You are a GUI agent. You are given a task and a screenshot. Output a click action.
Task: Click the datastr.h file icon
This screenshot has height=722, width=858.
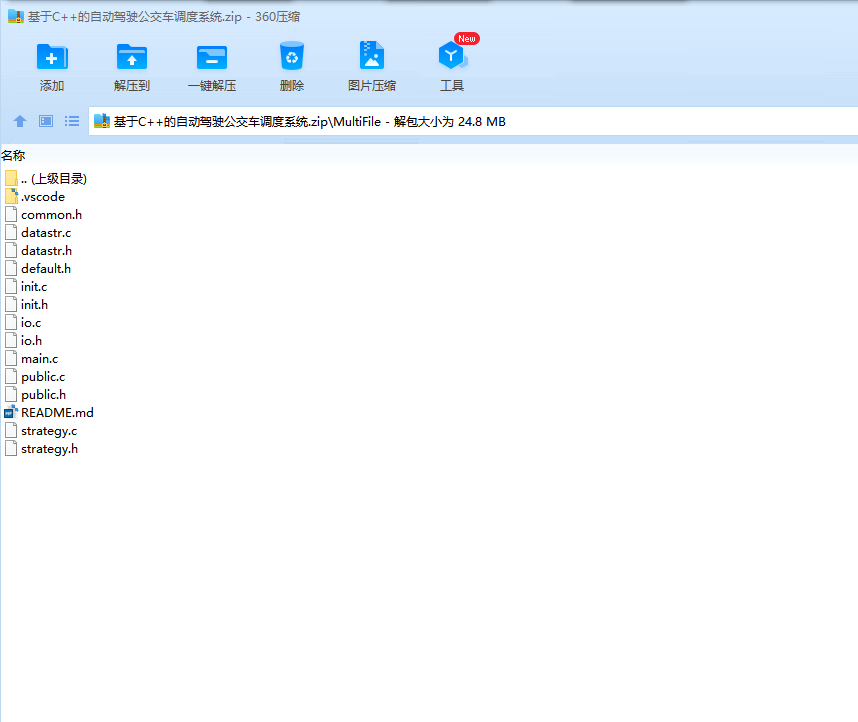tap(11, 250)
